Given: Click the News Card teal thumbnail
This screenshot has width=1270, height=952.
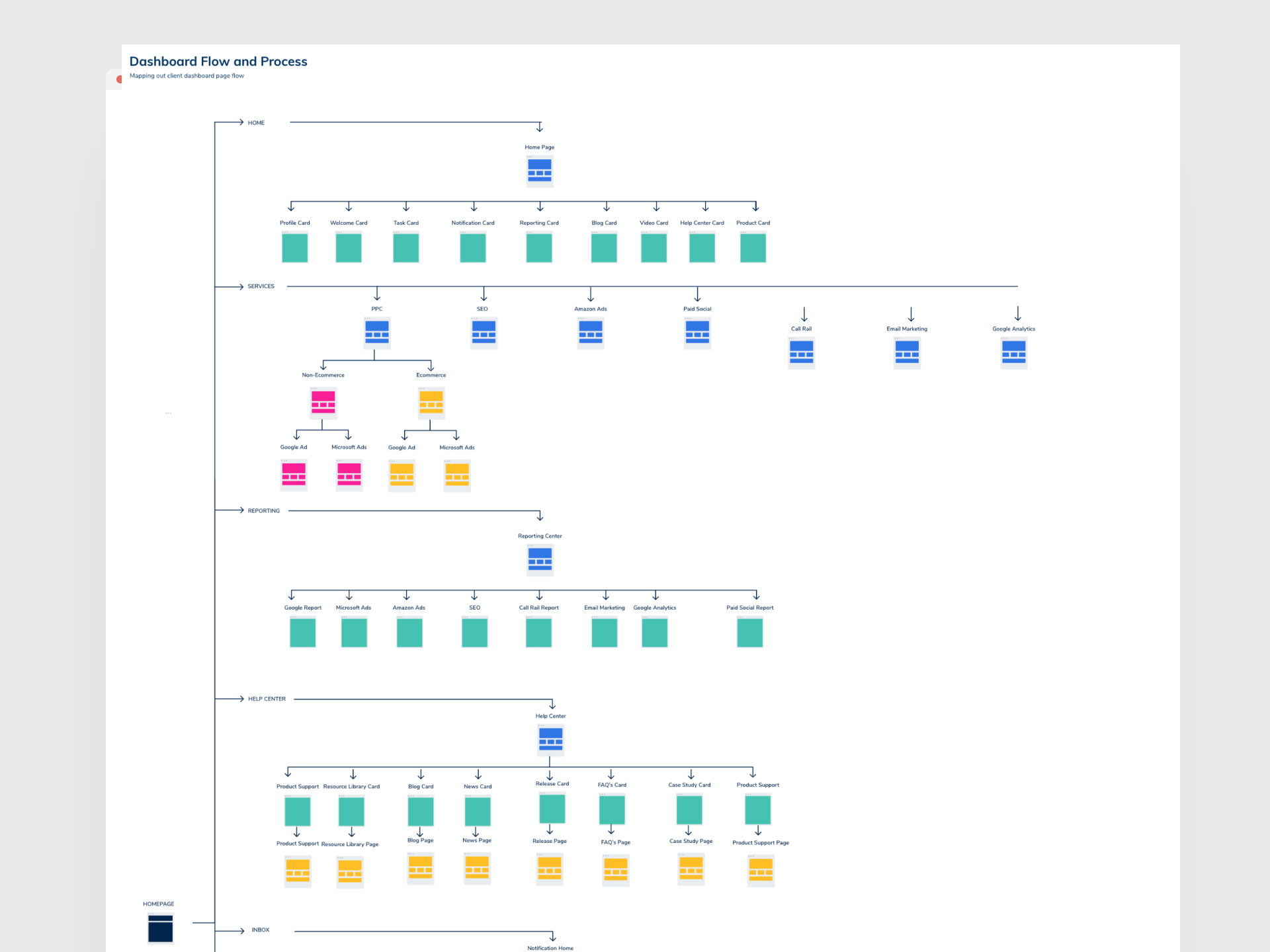Looking at the screenshot, I should click(x=478, y=811).
